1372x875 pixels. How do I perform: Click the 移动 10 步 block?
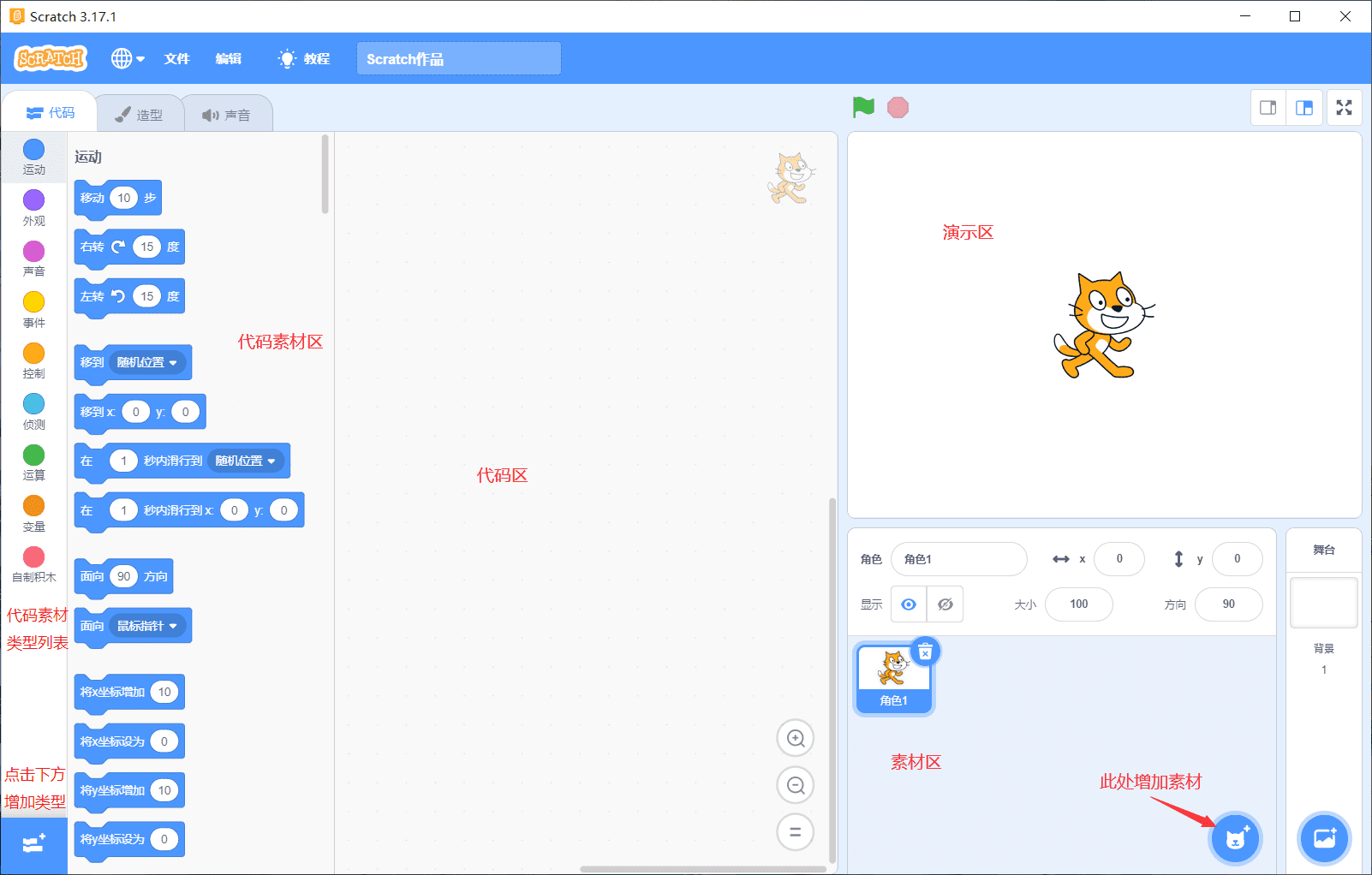pyautogui.click(x=118, y=199)
